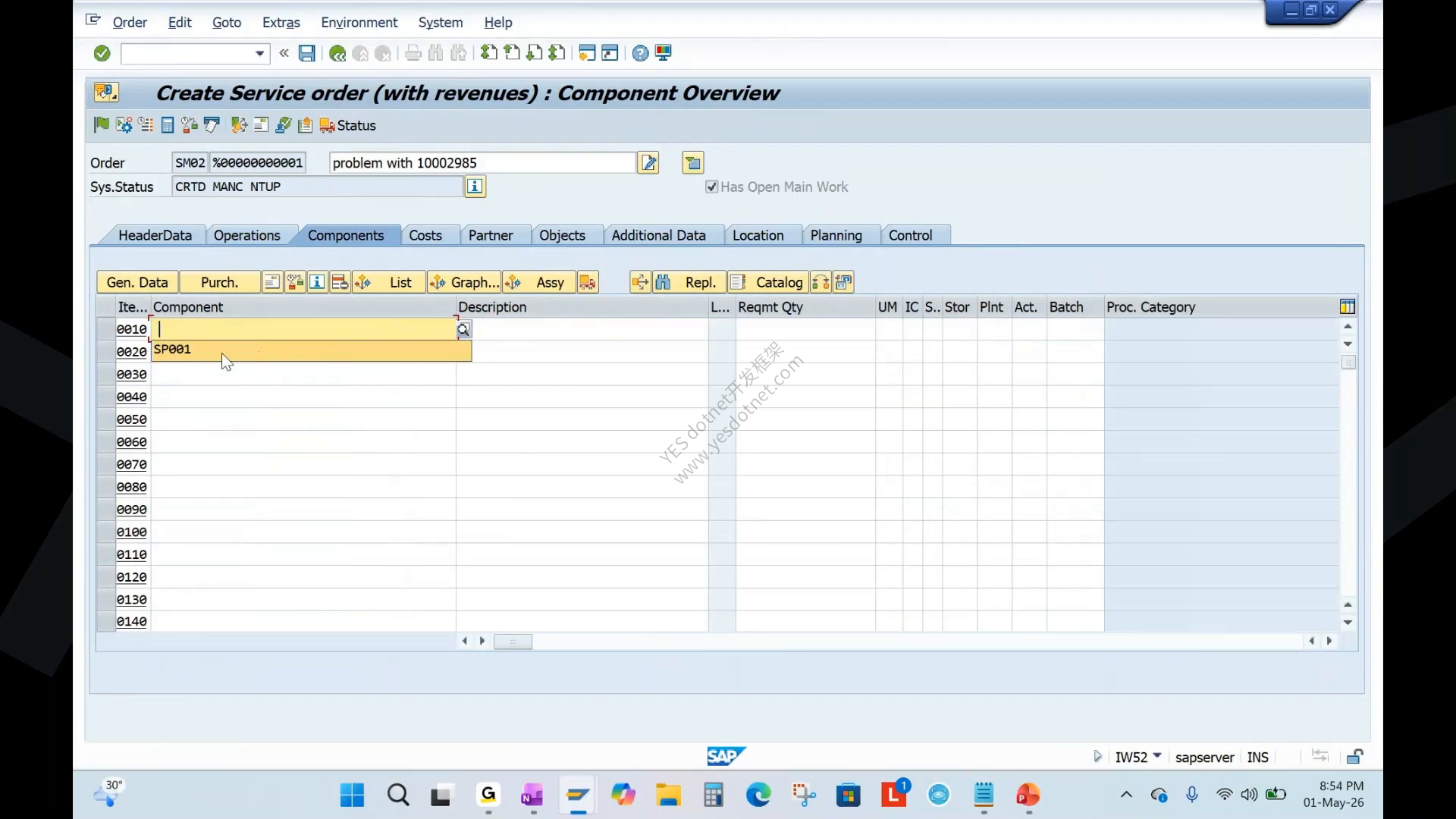Screen dimensions: 1456x819
Task: Select the row selector for item 0050
Action: click(x=105, y=419)
